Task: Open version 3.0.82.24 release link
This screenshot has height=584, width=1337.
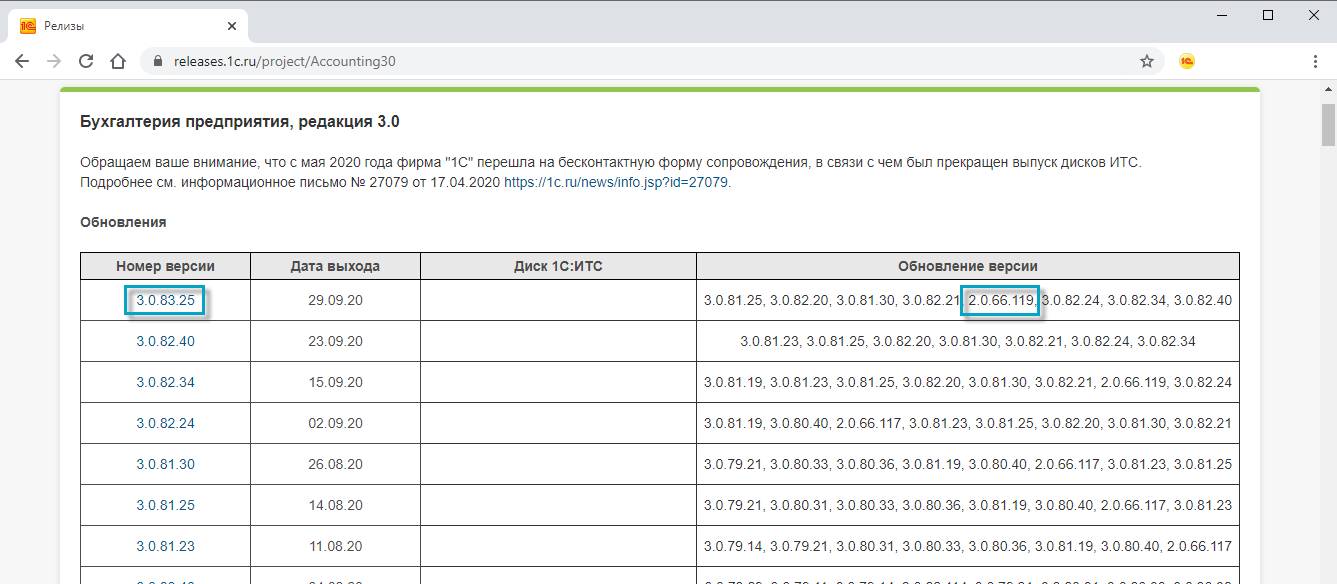Action: pyautogui.click(x=165, y=423)
